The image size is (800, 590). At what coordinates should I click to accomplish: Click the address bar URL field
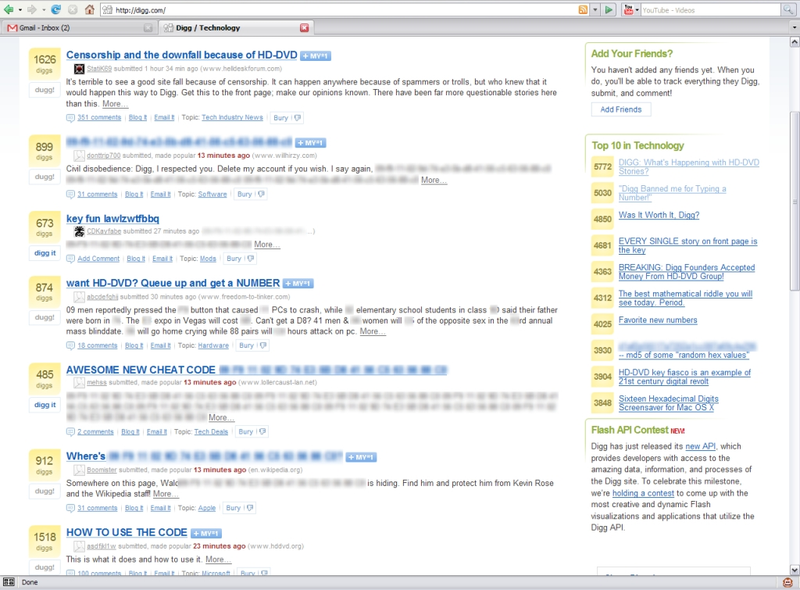(338, 10)
